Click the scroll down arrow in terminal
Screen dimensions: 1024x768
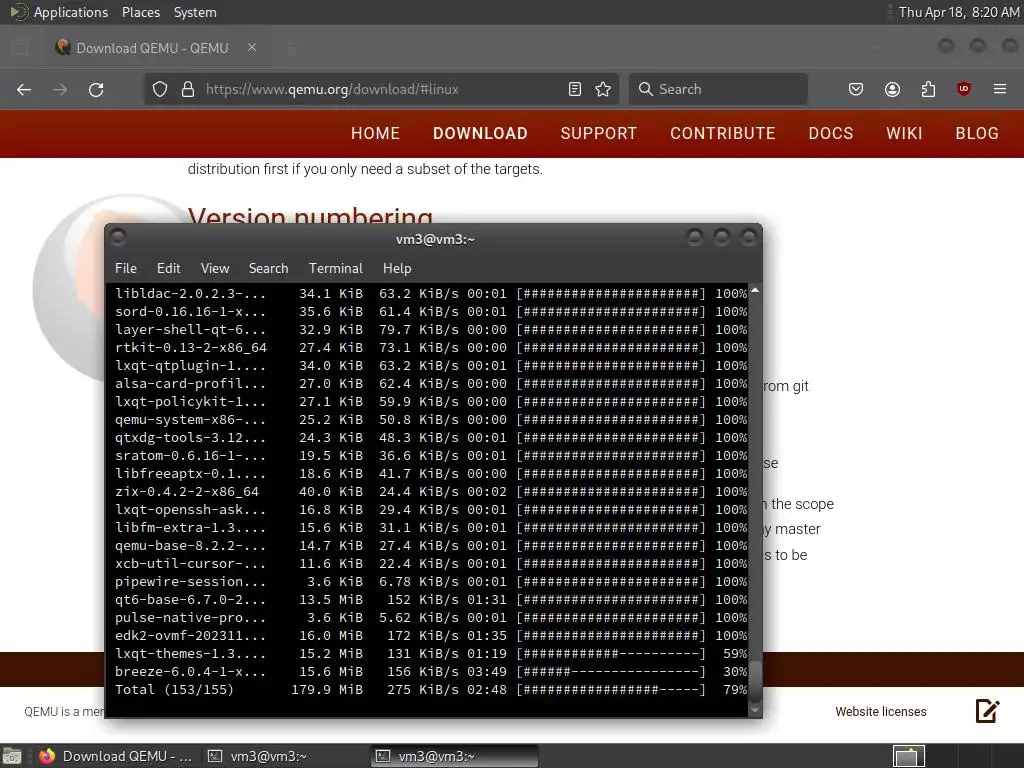pyautogui.click(x=755, y=709)
